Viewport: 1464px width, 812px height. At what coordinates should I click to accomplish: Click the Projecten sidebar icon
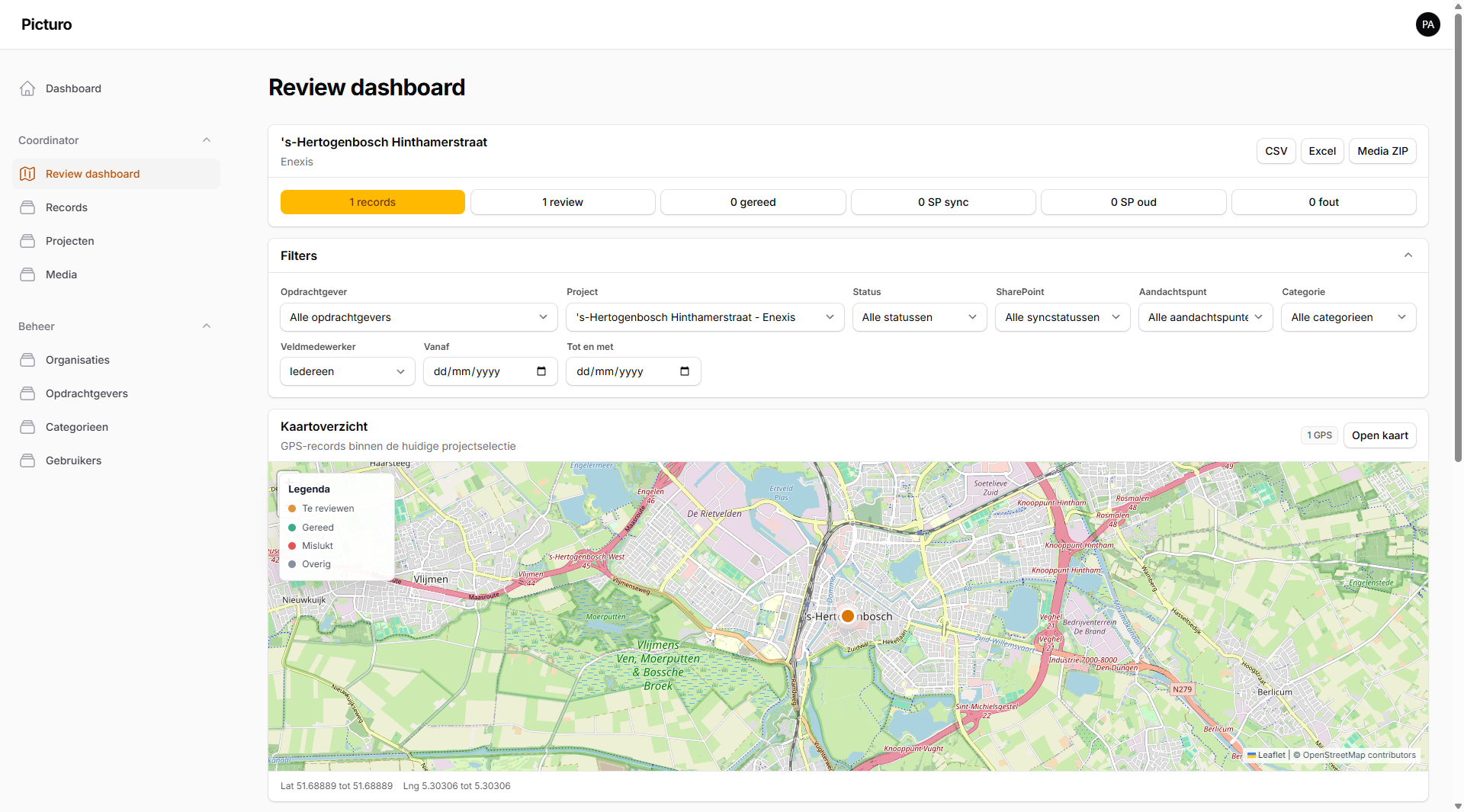[27, 241]
